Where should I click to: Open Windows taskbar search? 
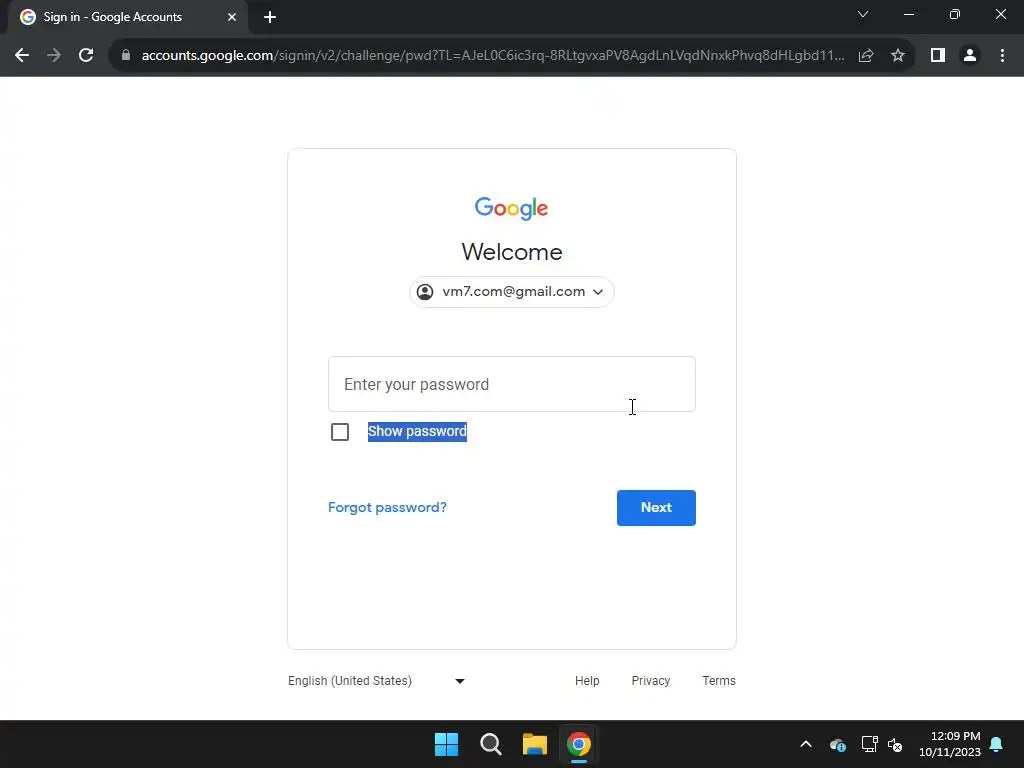click(x=490, y=744)
